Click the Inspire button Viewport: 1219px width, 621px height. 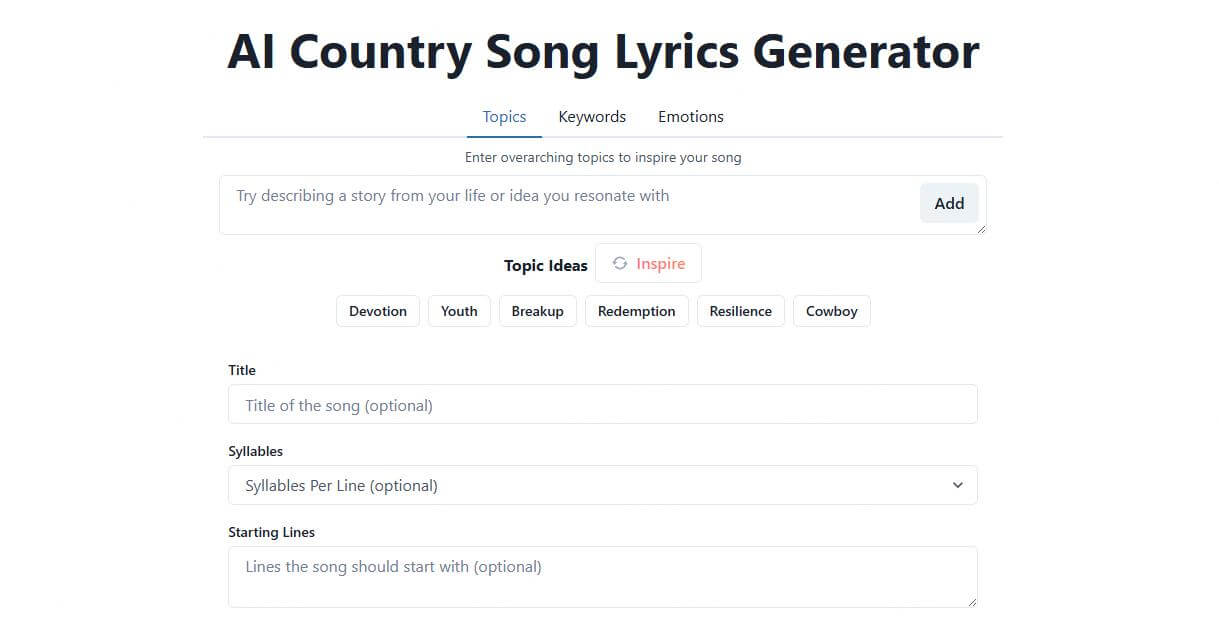click(648, 263)
